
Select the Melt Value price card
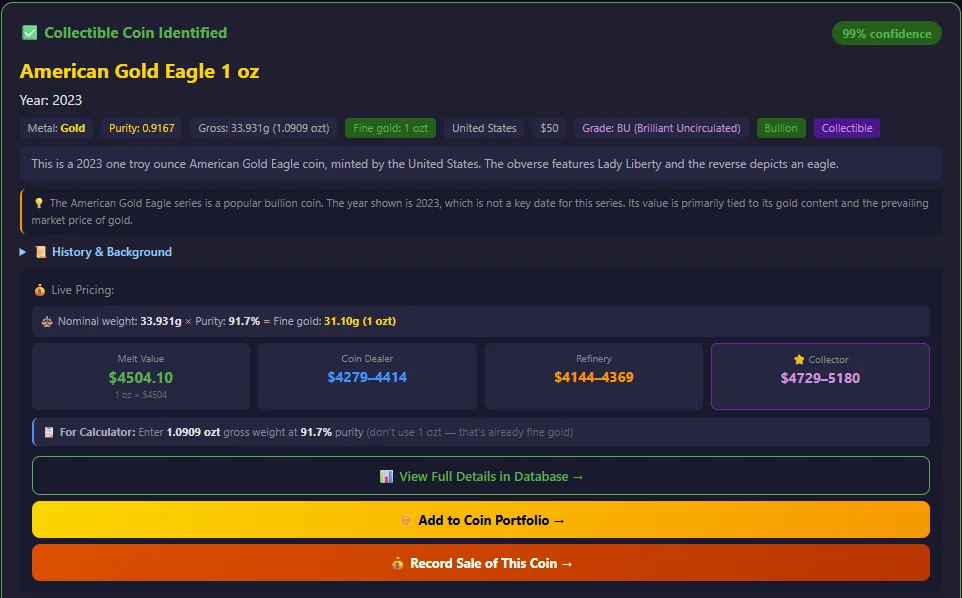(x=141, y=376)
